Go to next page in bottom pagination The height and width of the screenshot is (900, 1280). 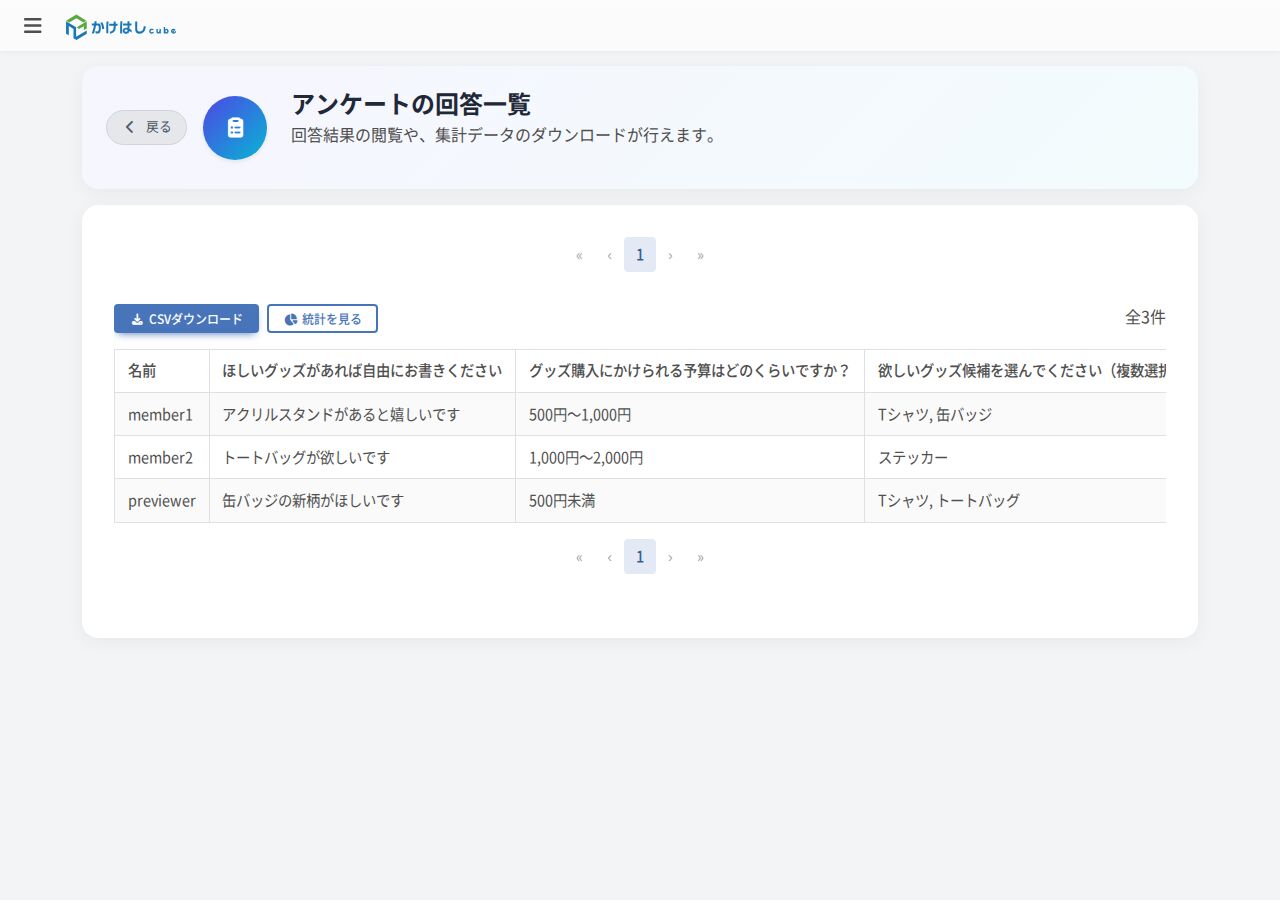click(670, 557)
